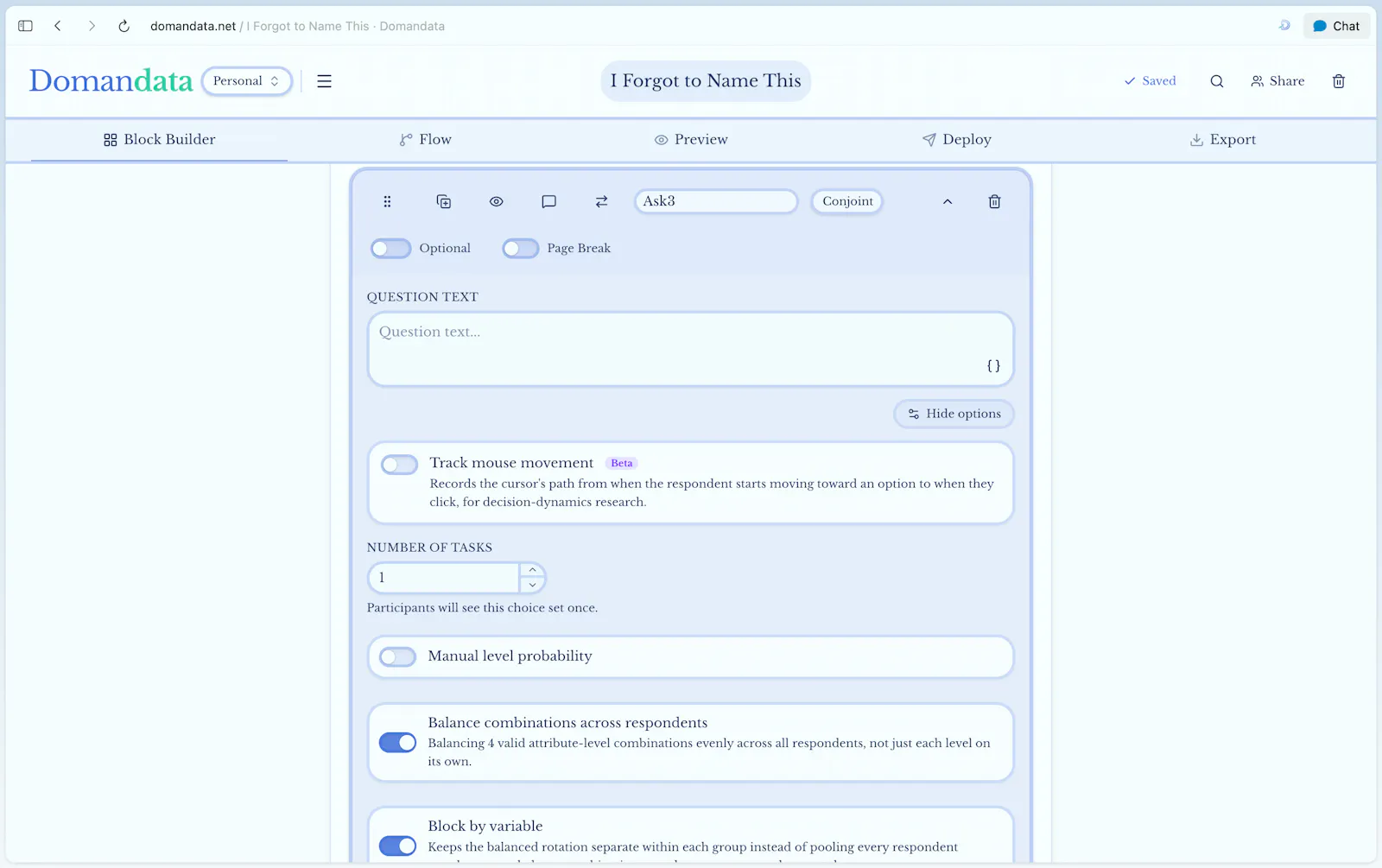Click the Domandata logo
Image resolution: width=1382 pixels, height=868 pixels.
click(111, 80)
